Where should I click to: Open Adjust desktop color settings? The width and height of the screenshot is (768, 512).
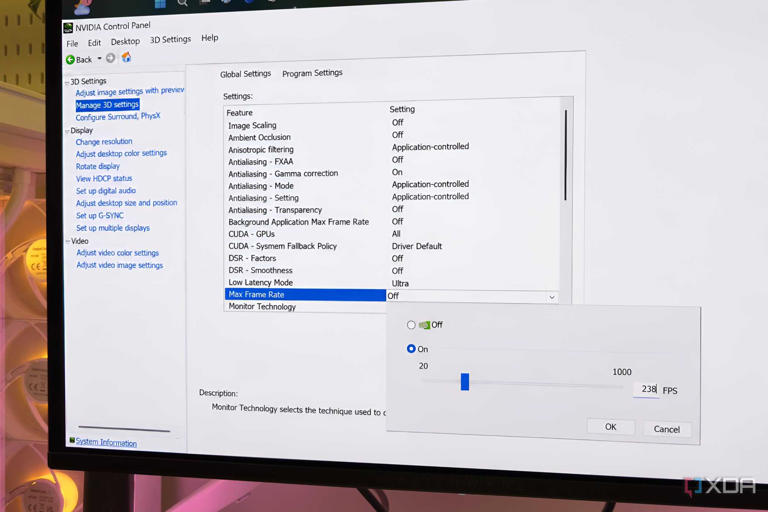point(121,153)
